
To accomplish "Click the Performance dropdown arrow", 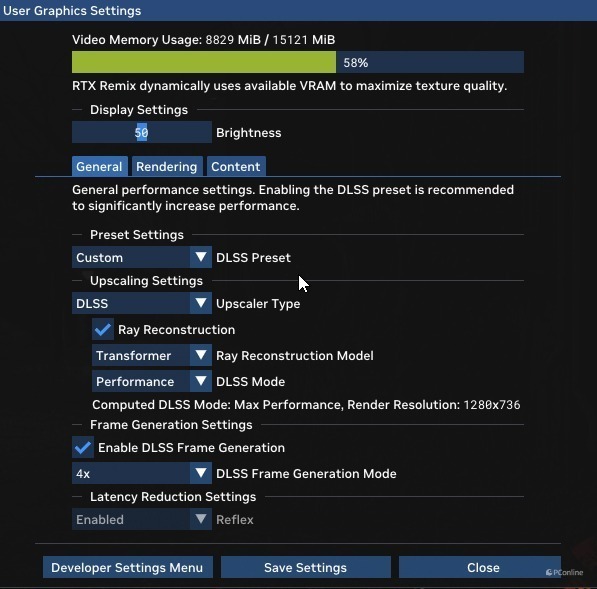I will coord(201,381).
